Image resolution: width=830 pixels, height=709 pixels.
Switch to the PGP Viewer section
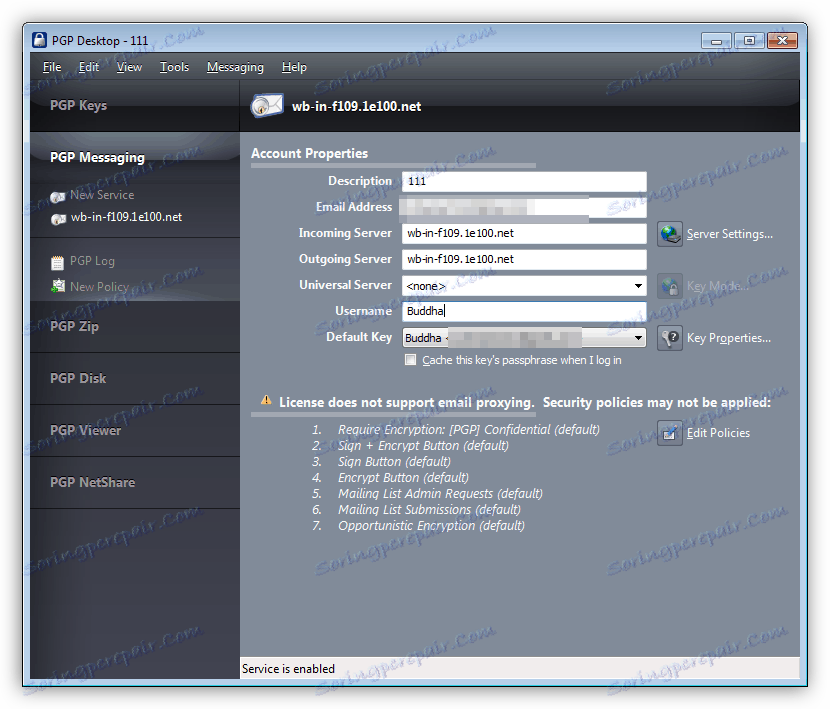tap(134, 430)
